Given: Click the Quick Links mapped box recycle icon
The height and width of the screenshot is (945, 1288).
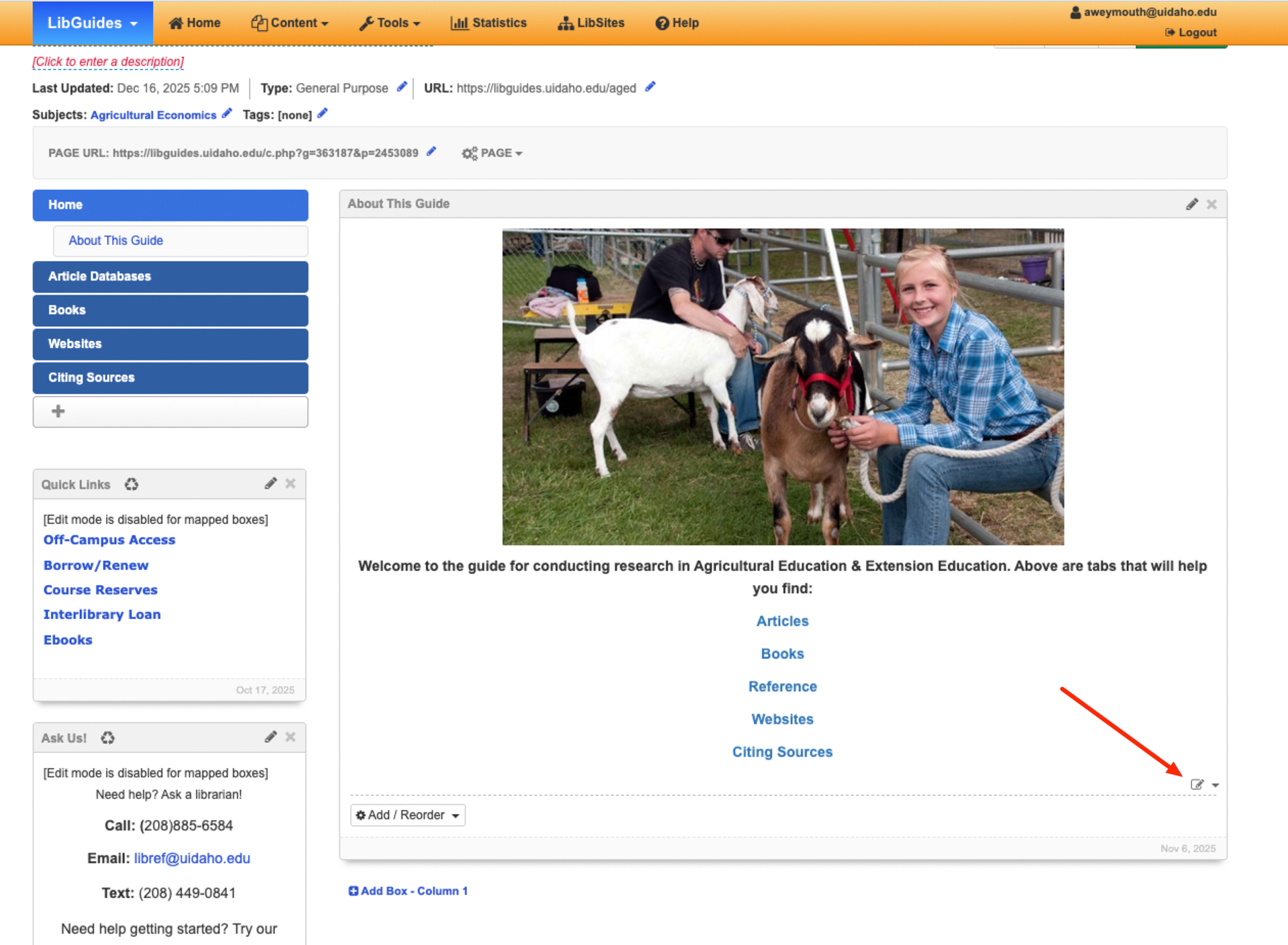Looking at the screenshot, I should tap(131, 485).
